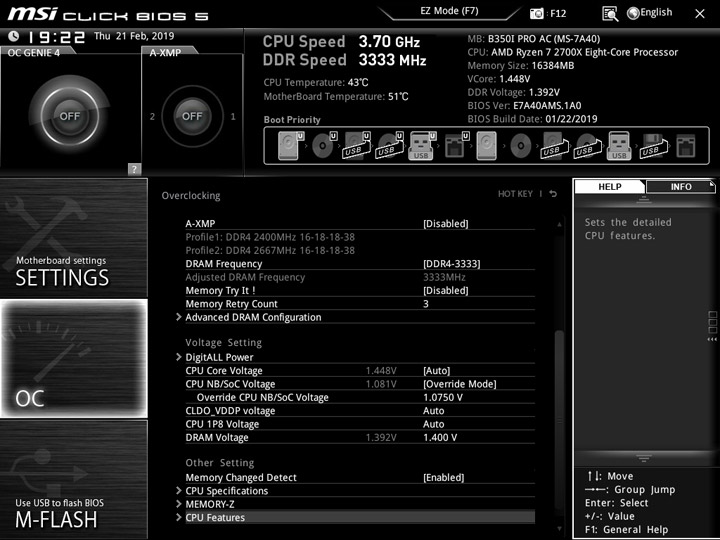The image size is (720, 540).
Task: Click the OC GENIE 4 tab label
Action: 34,53
